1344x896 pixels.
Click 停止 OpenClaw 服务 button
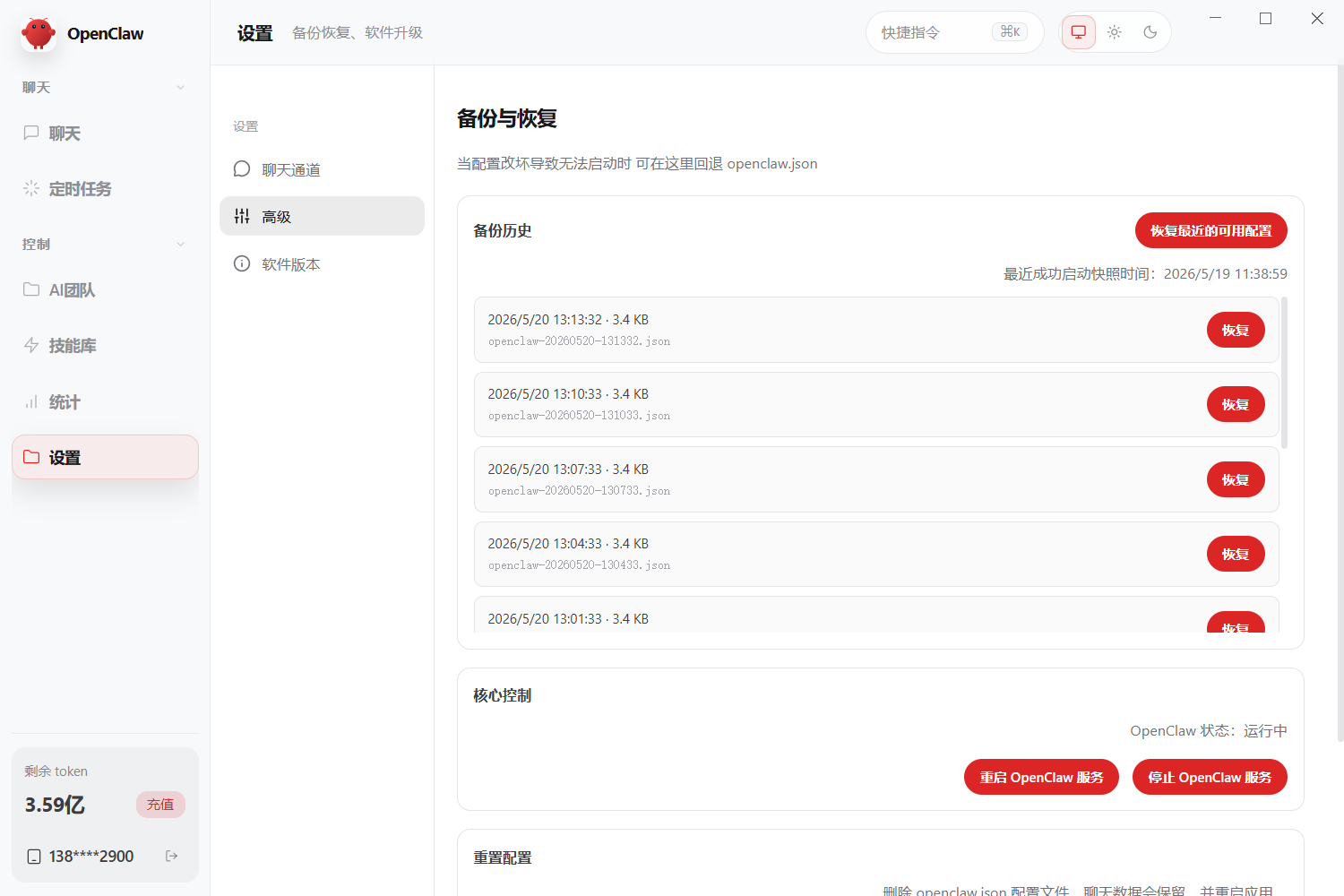[x=1210, y=777]
